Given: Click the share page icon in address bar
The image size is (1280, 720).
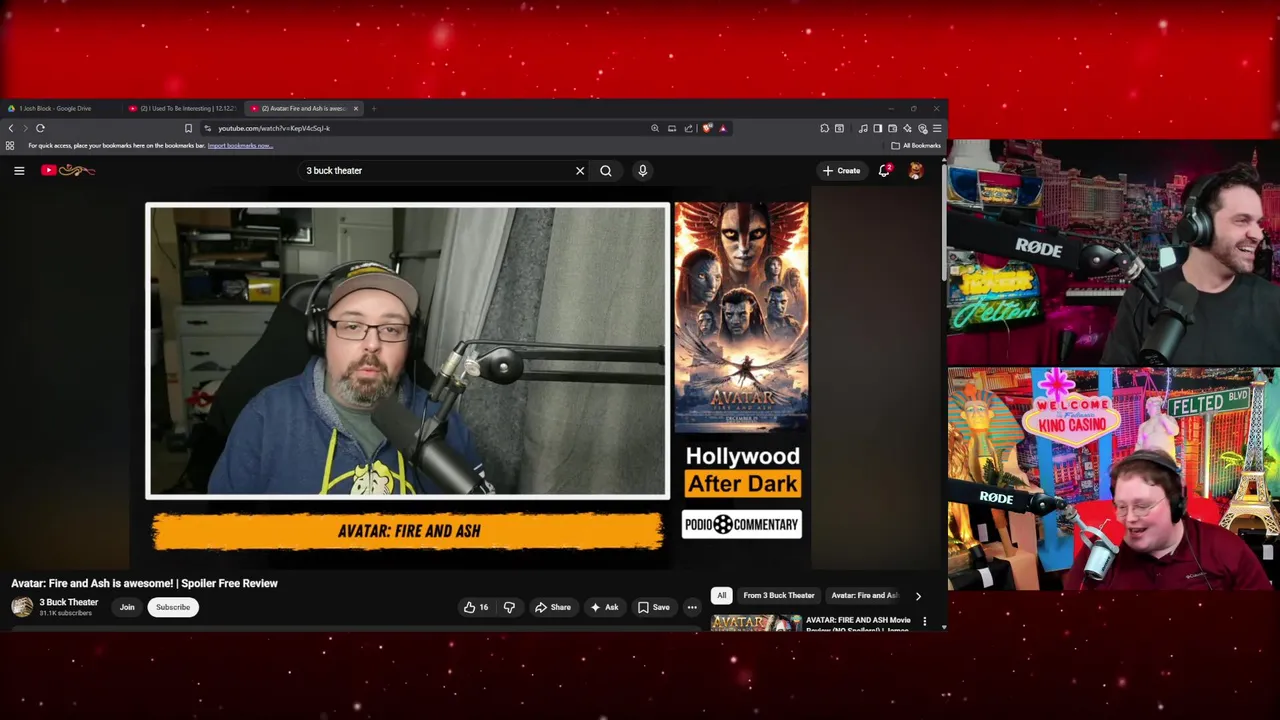Looking at the screenshot, I should tap(689, 128).
